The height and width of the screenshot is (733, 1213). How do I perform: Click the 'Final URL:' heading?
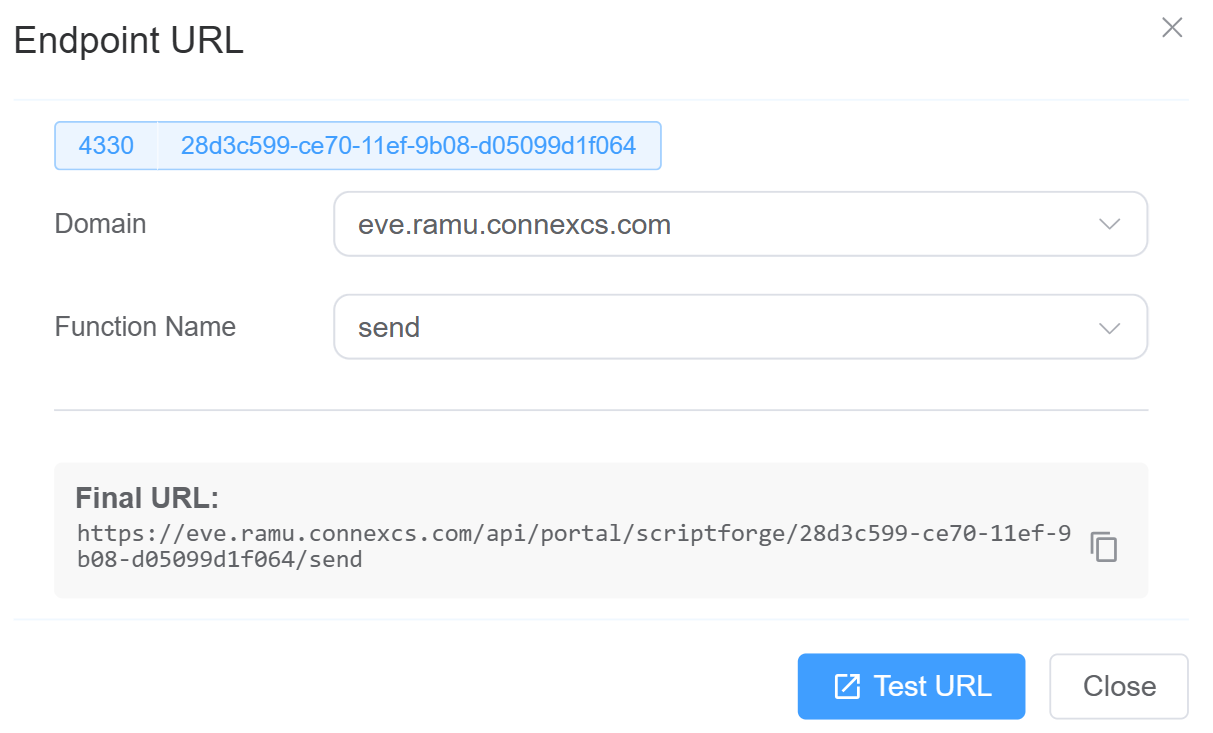147,498
